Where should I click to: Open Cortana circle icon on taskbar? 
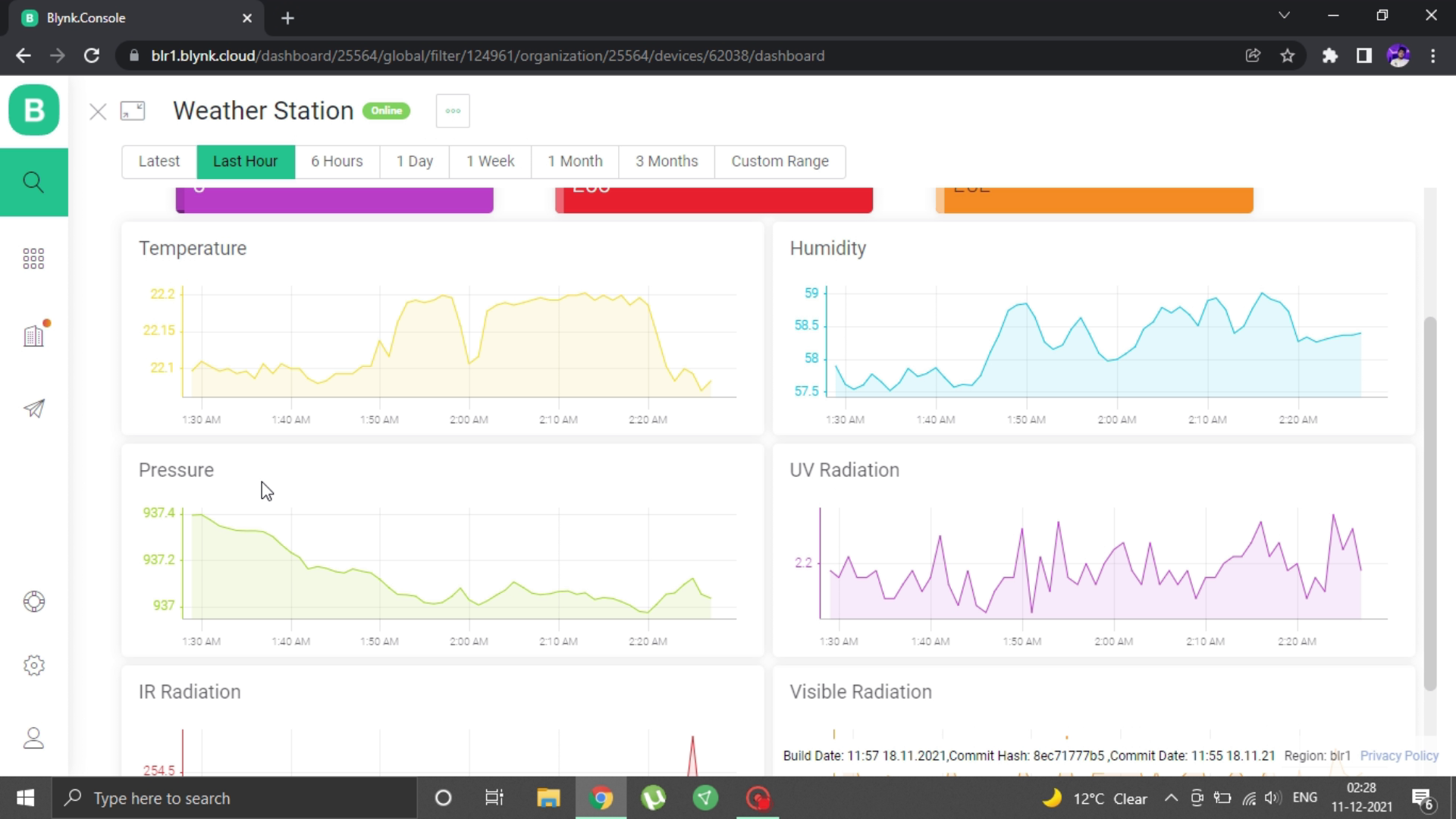point(443,798)
